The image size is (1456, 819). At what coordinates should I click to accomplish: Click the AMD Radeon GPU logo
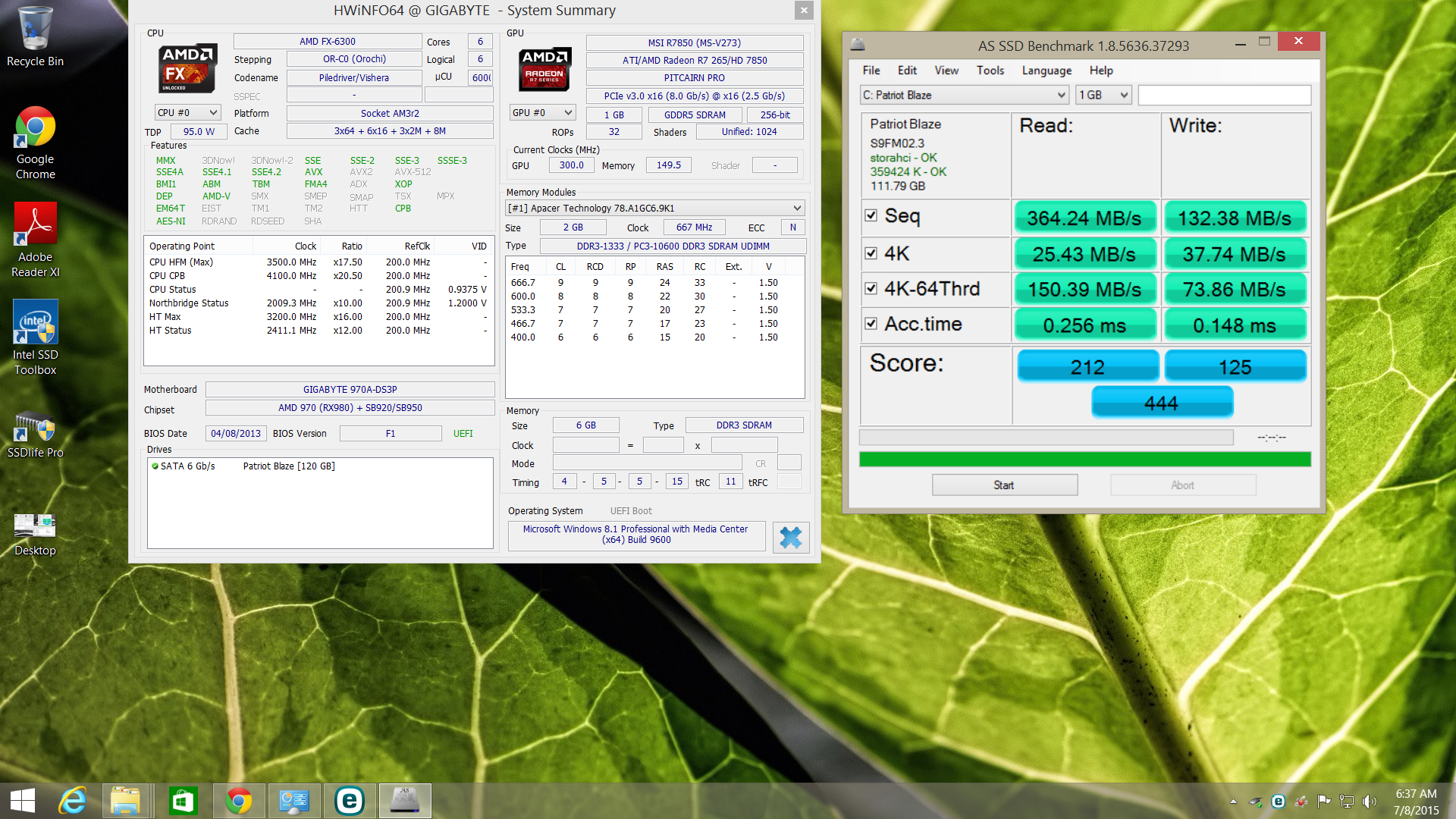point(544,68)
